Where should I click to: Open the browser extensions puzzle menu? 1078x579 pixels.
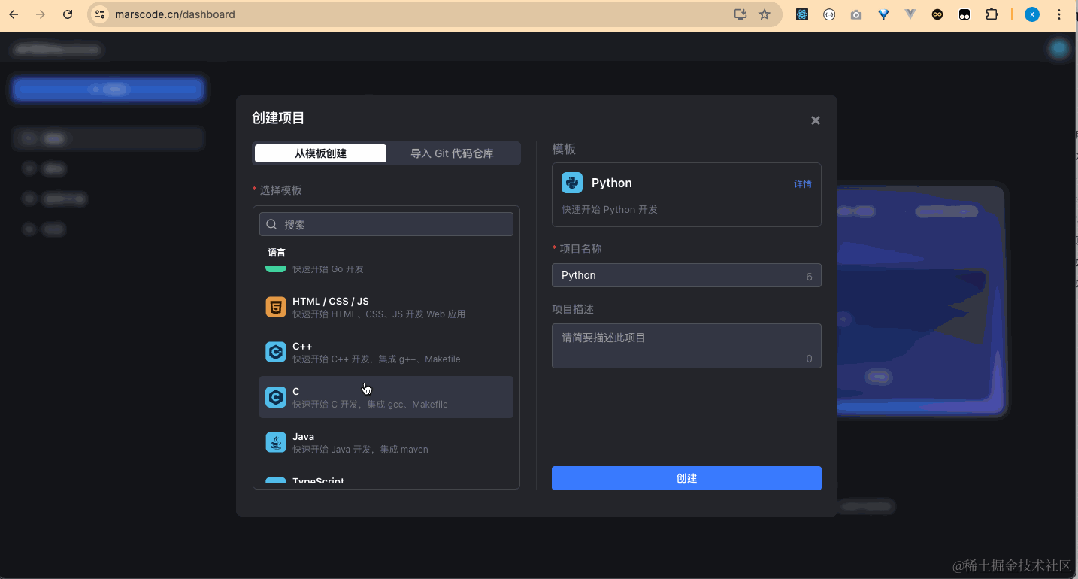[x=991, y=14]
